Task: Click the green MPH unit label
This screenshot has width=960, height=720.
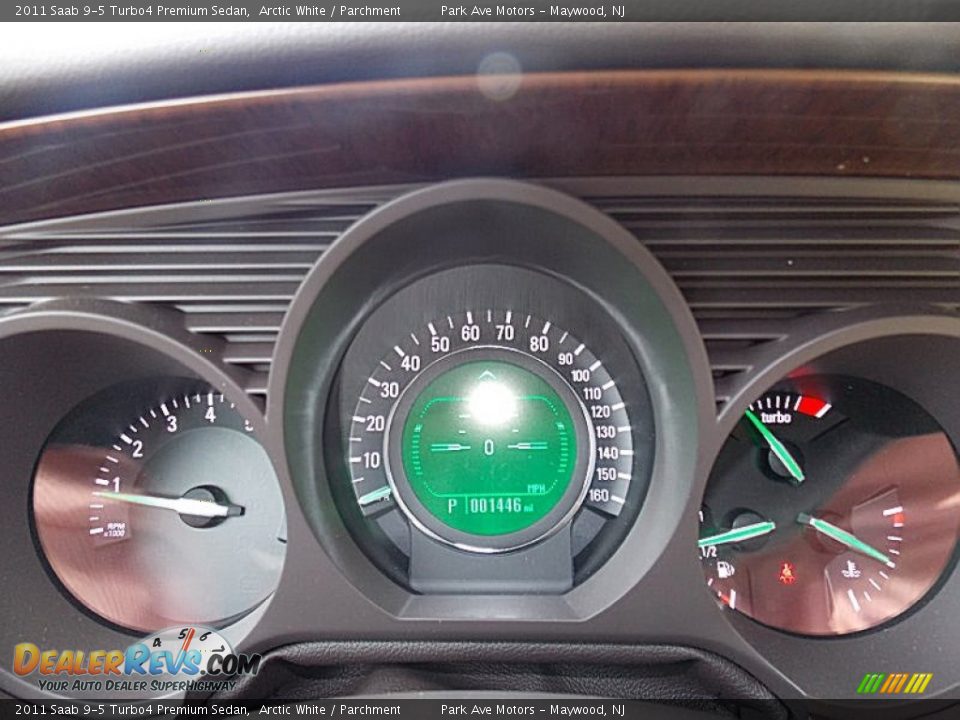Action: [536, 488]
